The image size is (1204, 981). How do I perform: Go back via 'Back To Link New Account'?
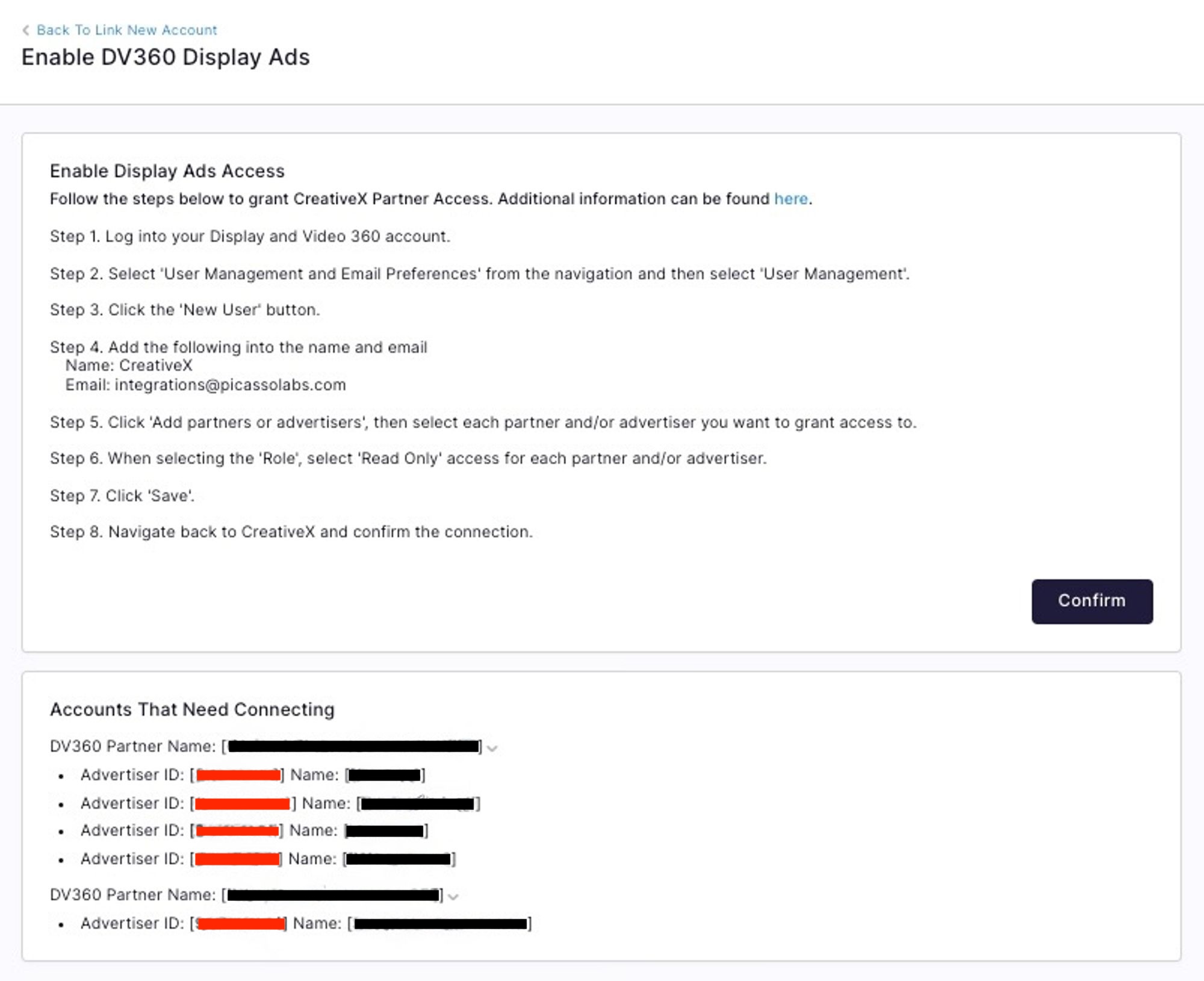coord(126,30)
